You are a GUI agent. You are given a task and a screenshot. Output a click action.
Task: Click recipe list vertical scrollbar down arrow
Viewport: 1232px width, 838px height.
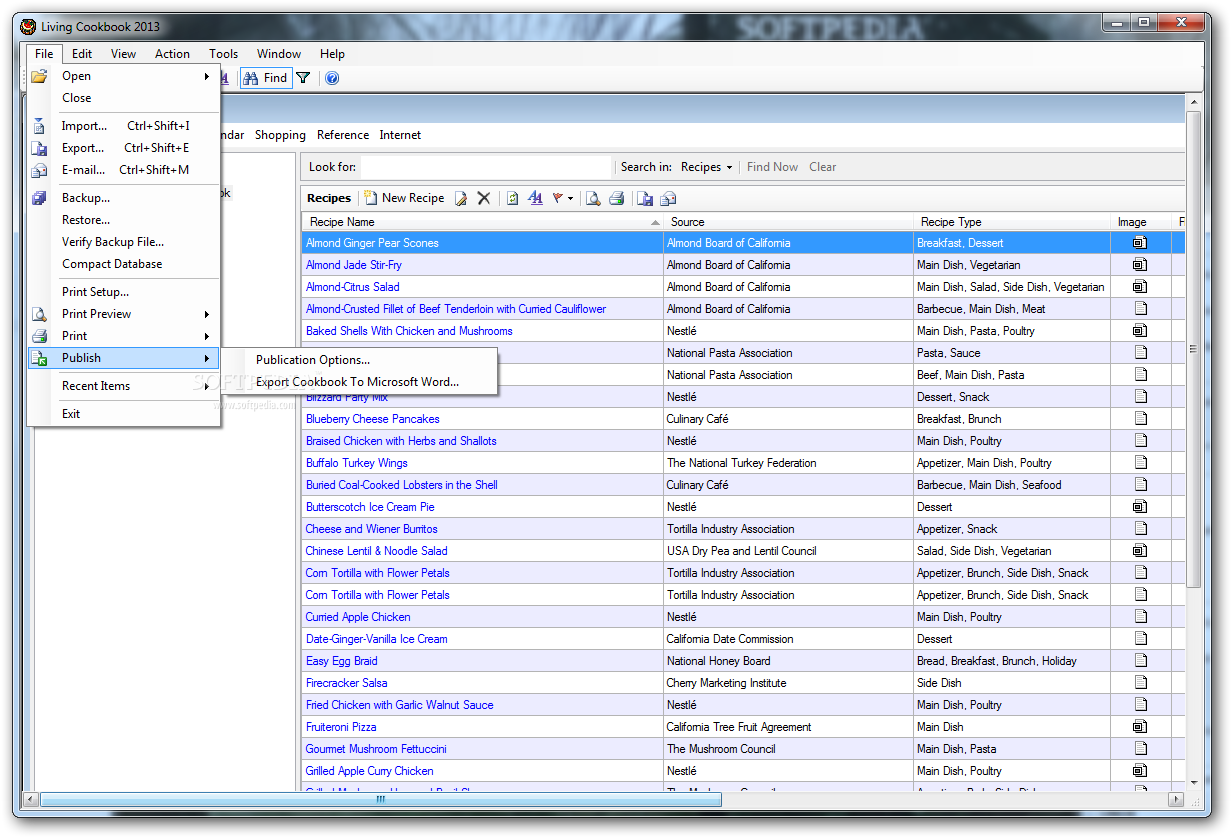point(1192,783)
